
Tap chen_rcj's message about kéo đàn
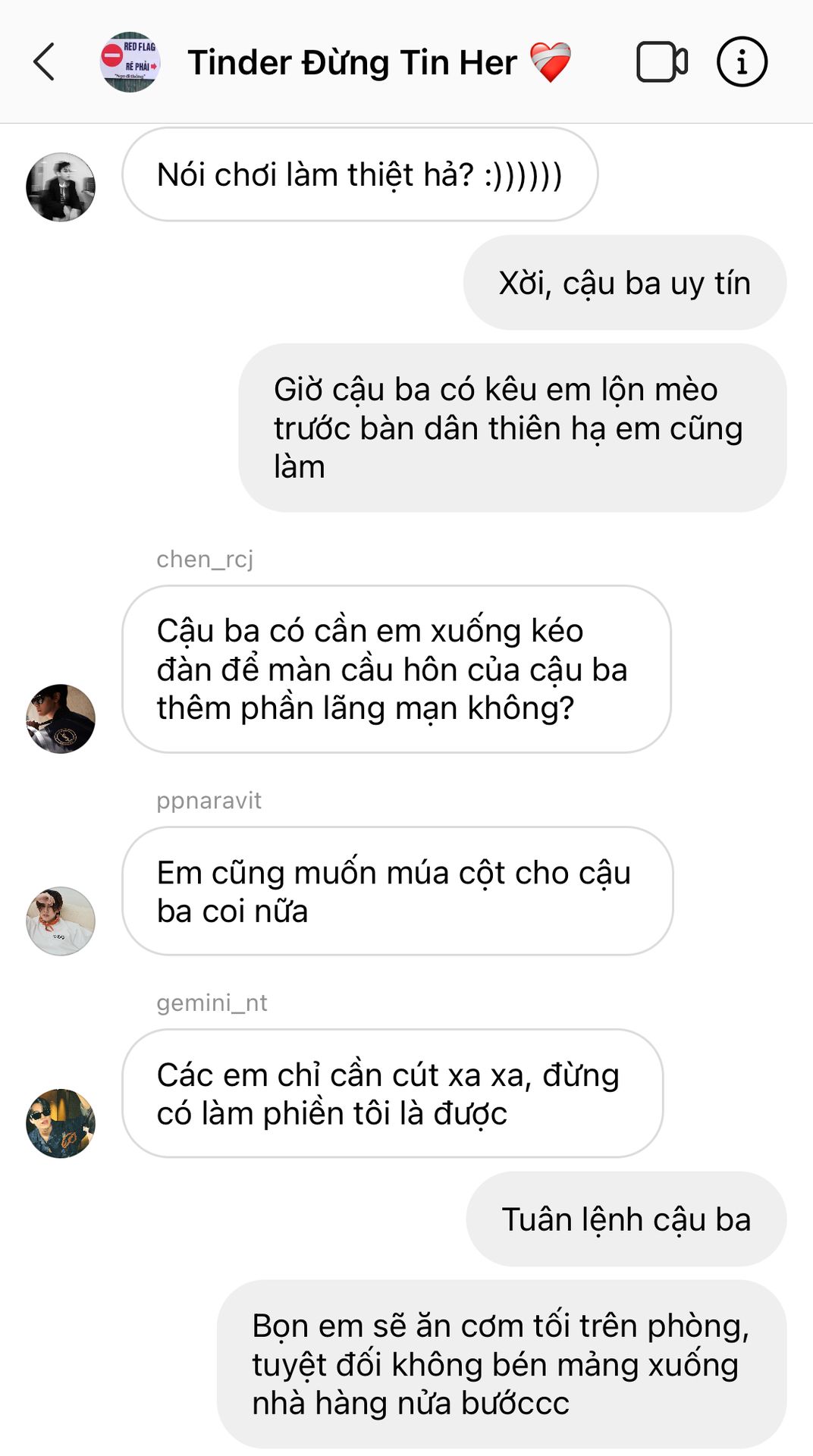pyautogui.click(x=397, y=669)
